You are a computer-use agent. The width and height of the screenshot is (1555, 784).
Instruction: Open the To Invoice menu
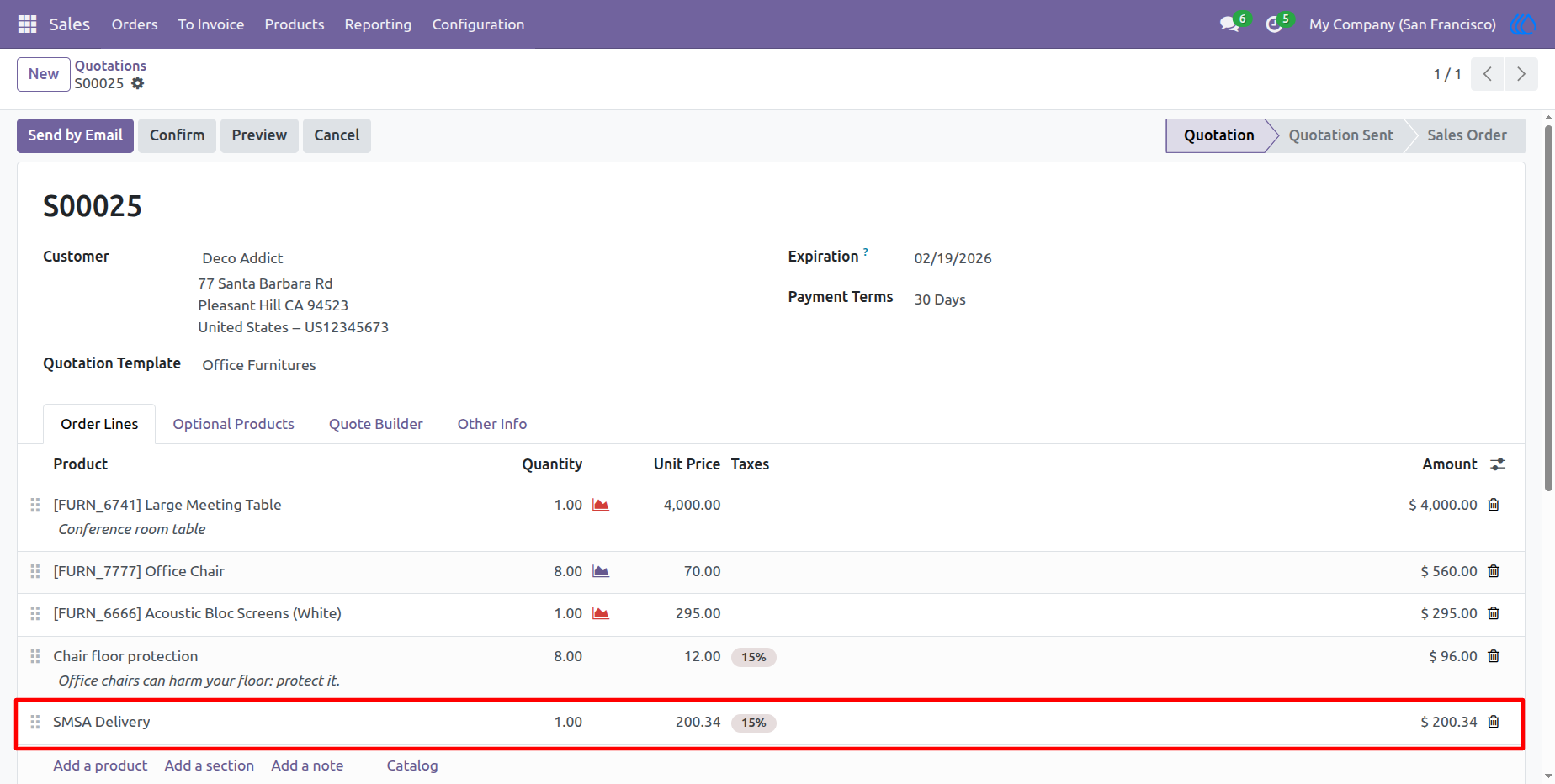pyautogui.click(x=211, y=24)
